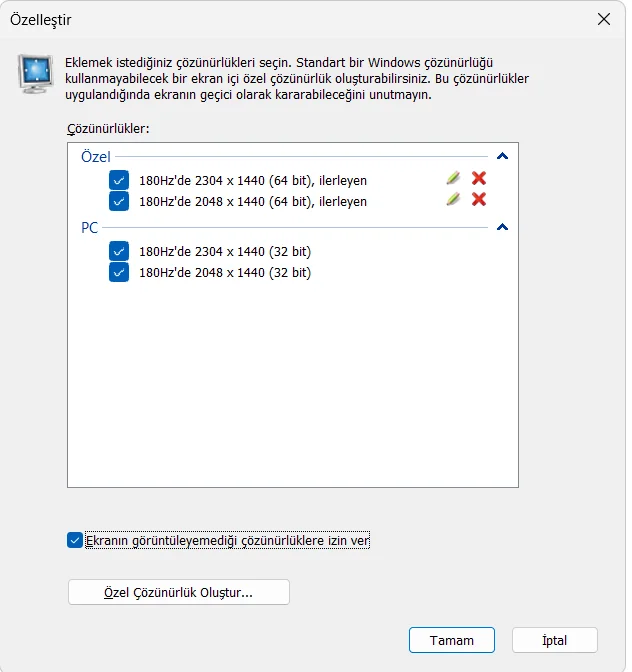Click the Özel group header label
This screenshot has width=632, height=672.
(x=96, y=156)
